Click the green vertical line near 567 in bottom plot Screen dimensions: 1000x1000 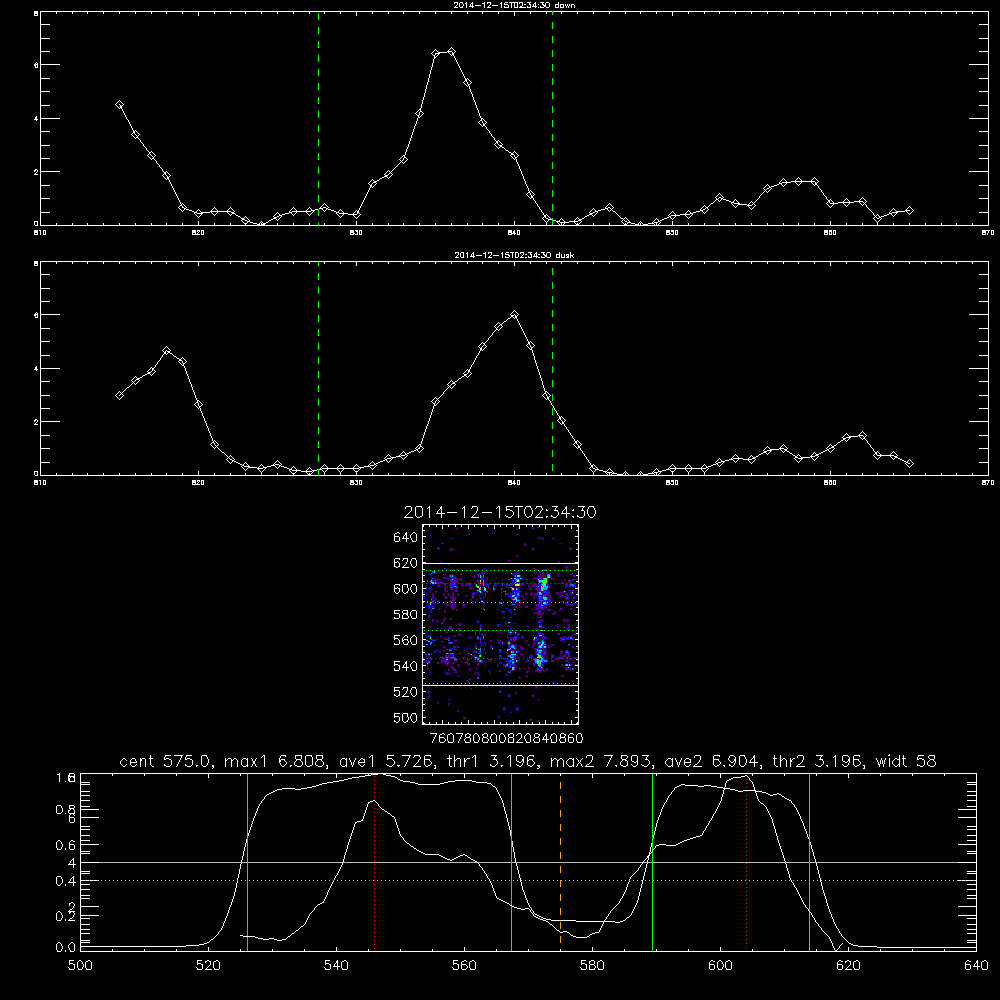pos(511,861)
